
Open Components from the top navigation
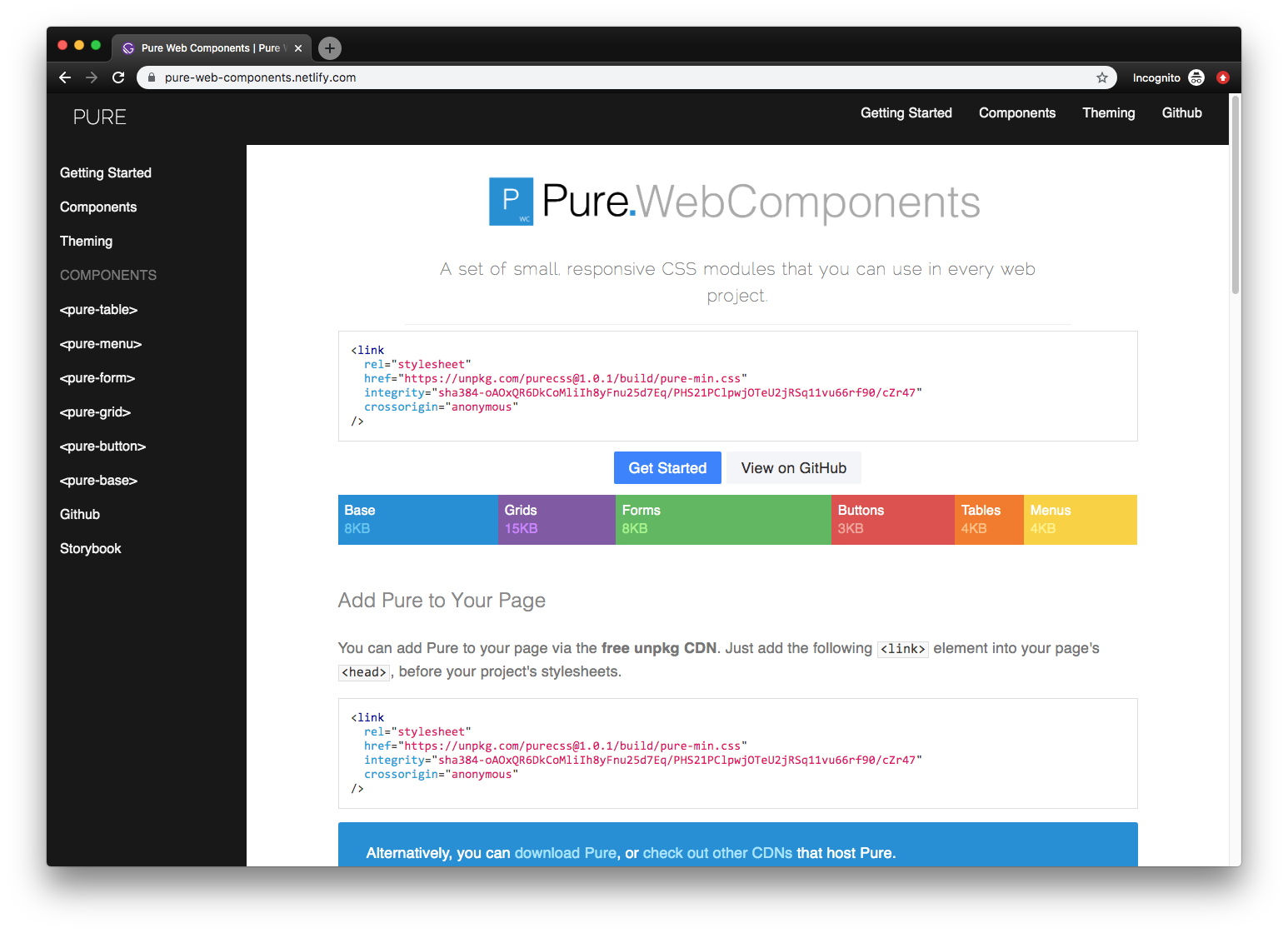pos(1016,112)
